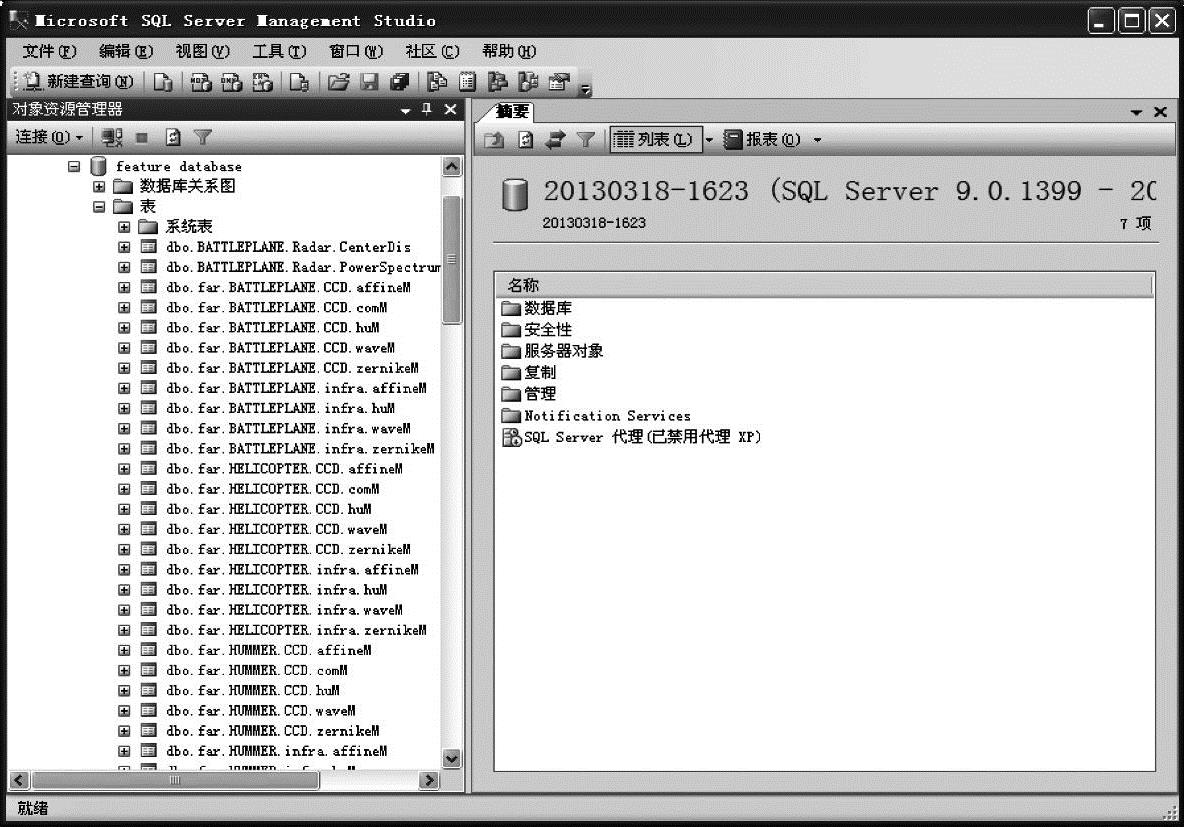Click the Save floppy disk icon

click(369, 82)
